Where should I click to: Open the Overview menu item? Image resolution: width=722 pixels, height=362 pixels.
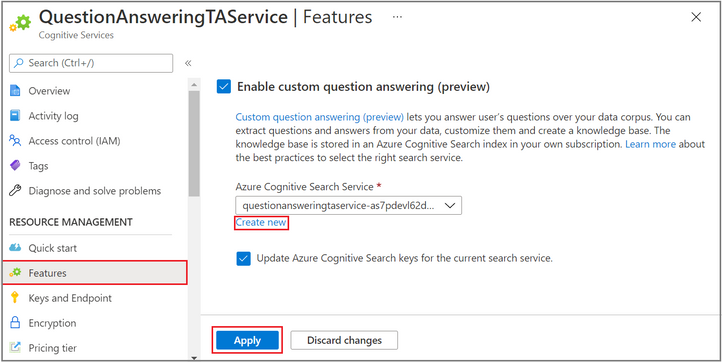pyautogui.click(x=49, y=91)
